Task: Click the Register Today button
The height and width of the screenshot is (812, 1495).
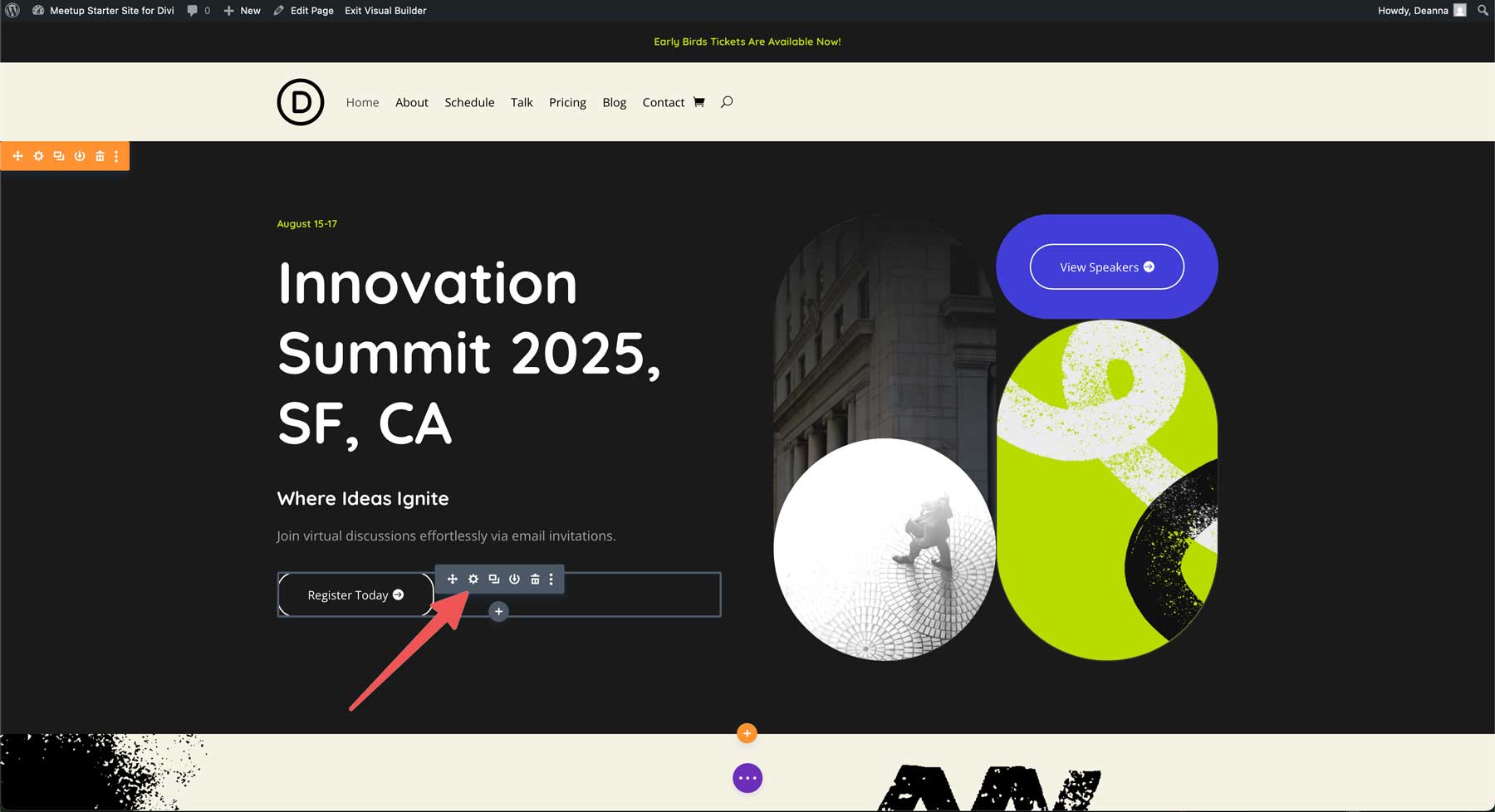Action: click(355, 594)
